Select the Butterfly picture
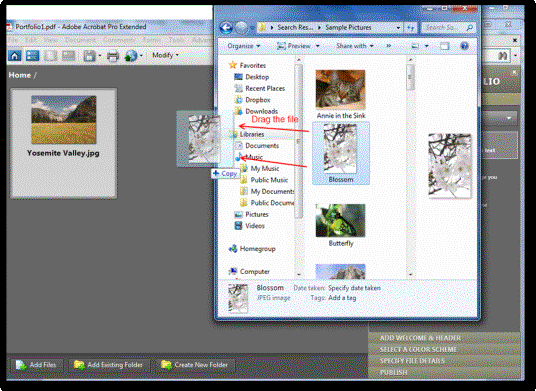Viewport: 536px width, 391px height. point(340,225)
